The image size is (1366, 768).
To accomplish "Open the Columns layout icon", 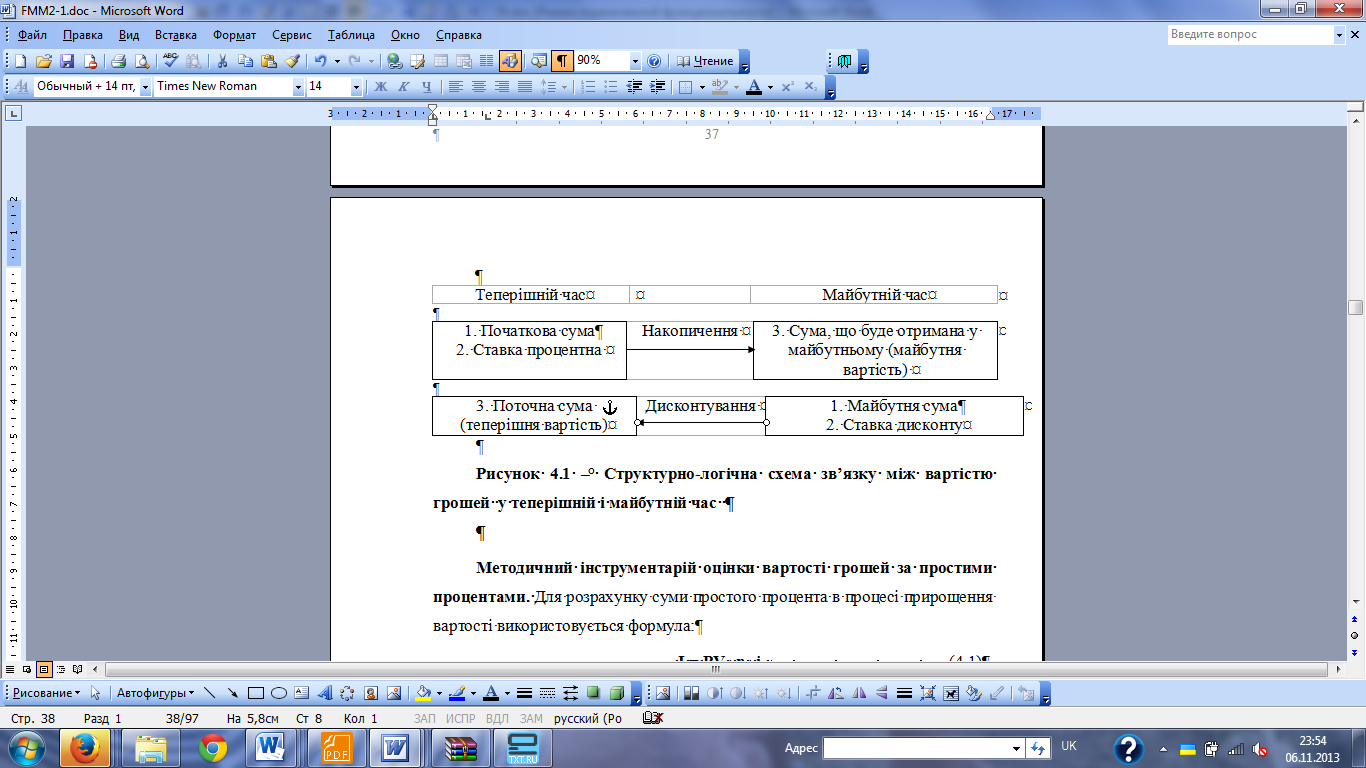I will pos(486,61).
